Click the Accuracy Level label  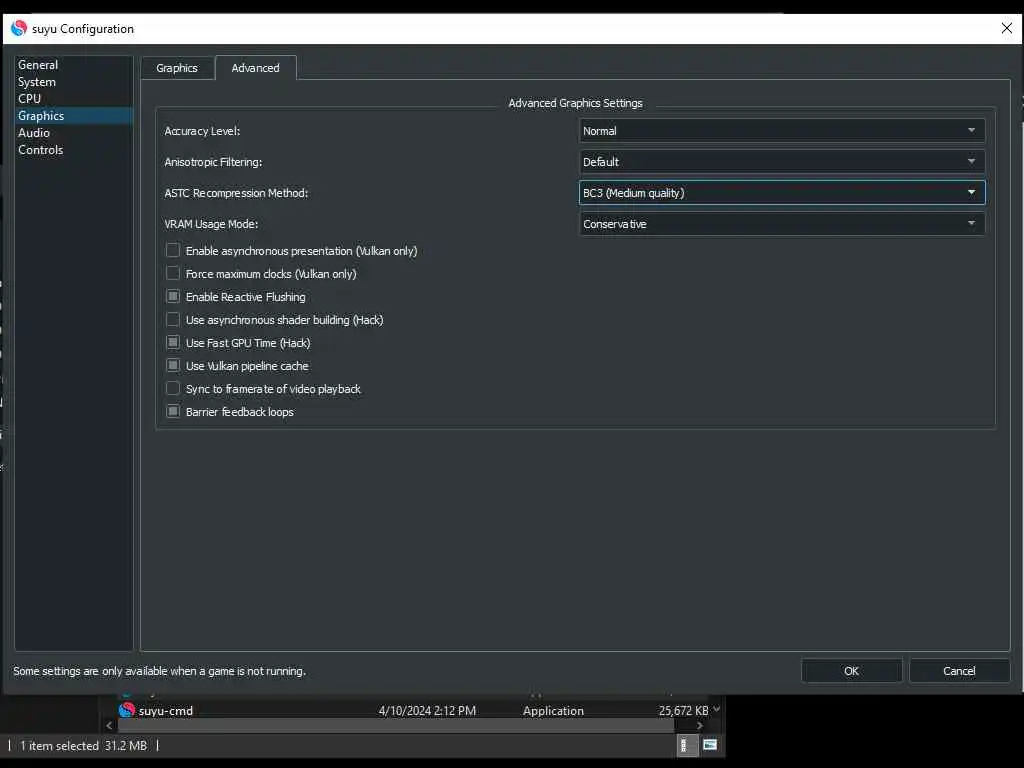click(202, 131)
